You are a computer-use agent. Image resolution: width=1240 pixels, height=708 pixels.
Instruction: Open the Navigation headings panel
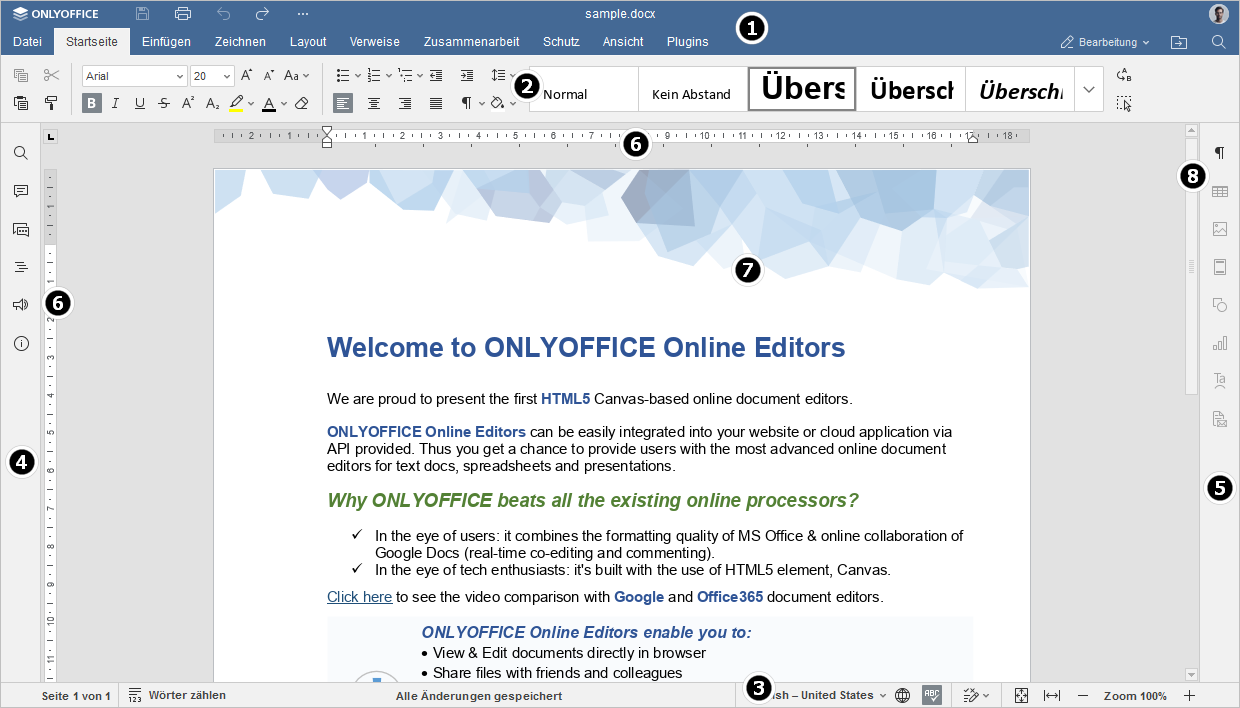point(20,267)
